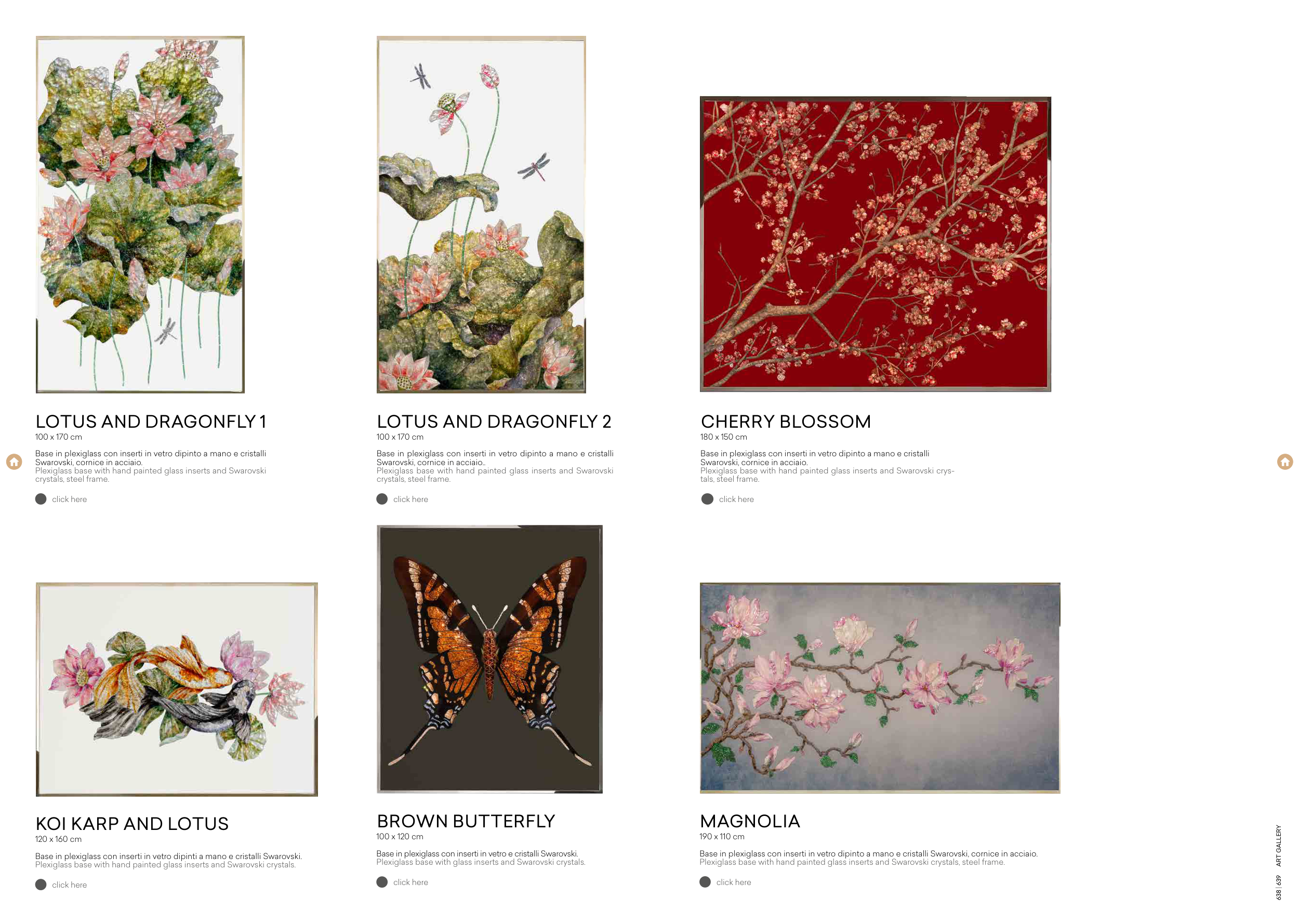Screen dimensions: 1299x924
Task: Click the dark circle under Magnolia
Action: click(x=705, y=882)
